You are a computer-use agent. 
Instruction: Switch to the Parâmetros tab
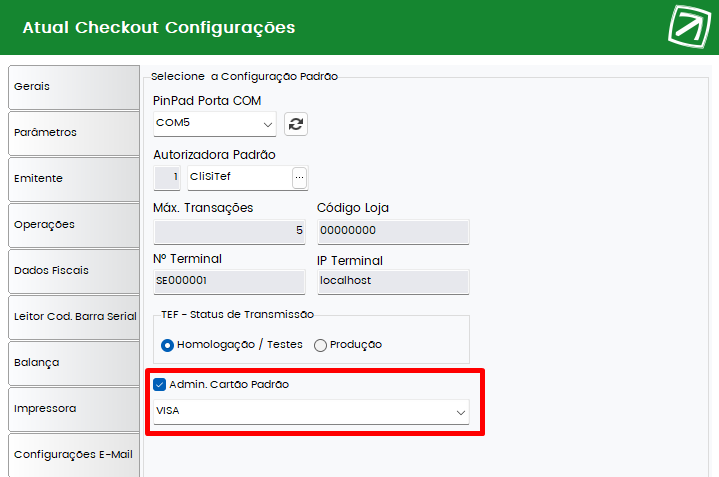pos(74,133)
